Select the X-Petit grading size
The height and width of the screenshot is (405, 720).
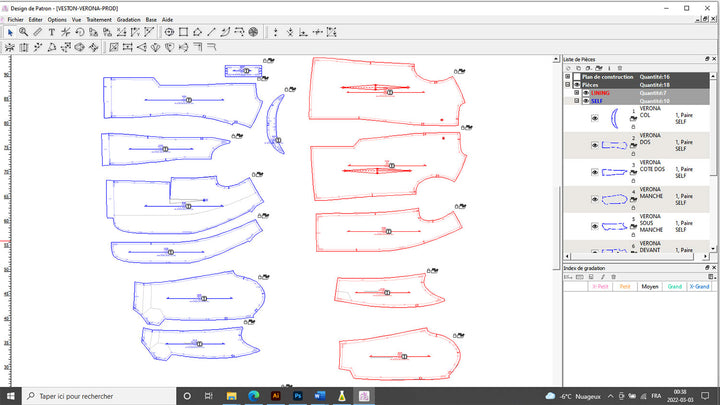click(600, 287)
